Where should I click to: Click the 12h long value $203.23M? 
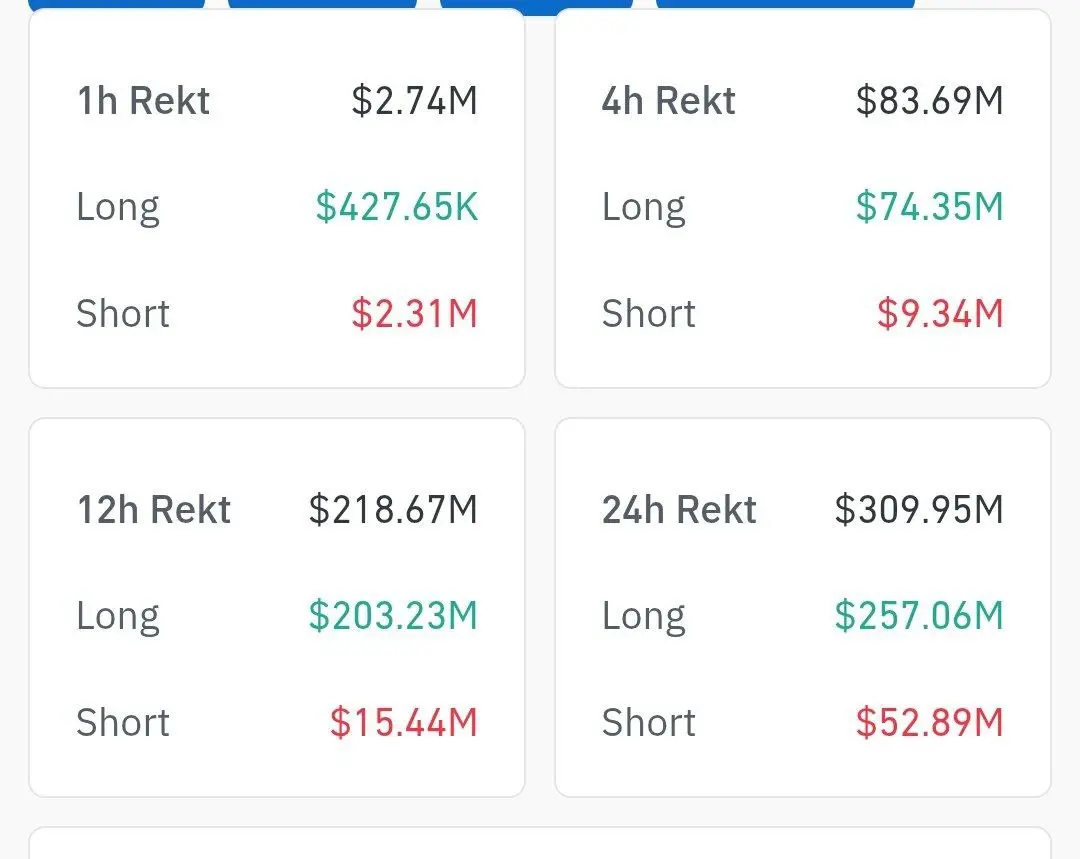[x=393, y=616]
